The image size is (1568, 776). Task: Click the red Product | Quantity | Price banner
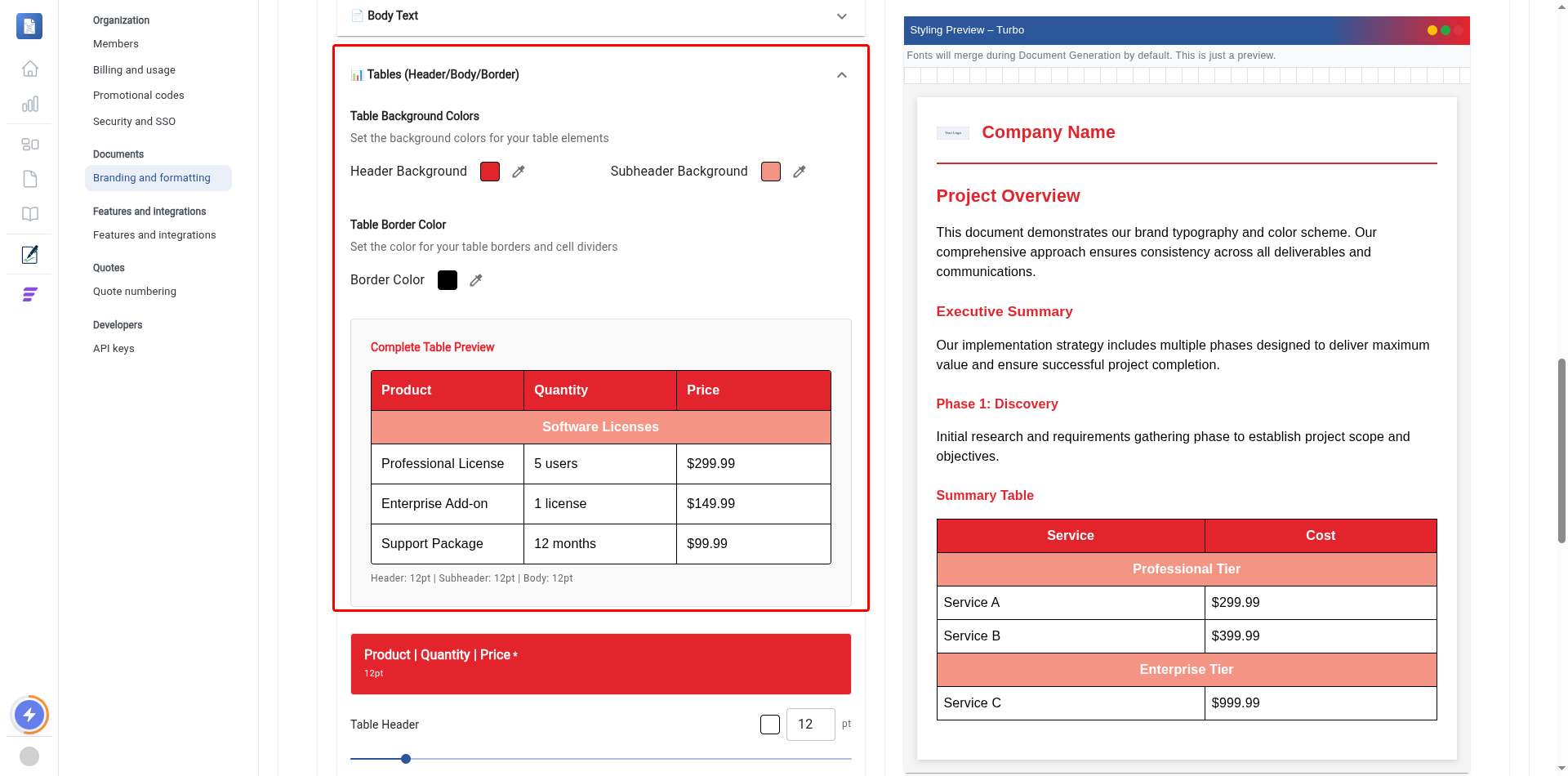601,664
